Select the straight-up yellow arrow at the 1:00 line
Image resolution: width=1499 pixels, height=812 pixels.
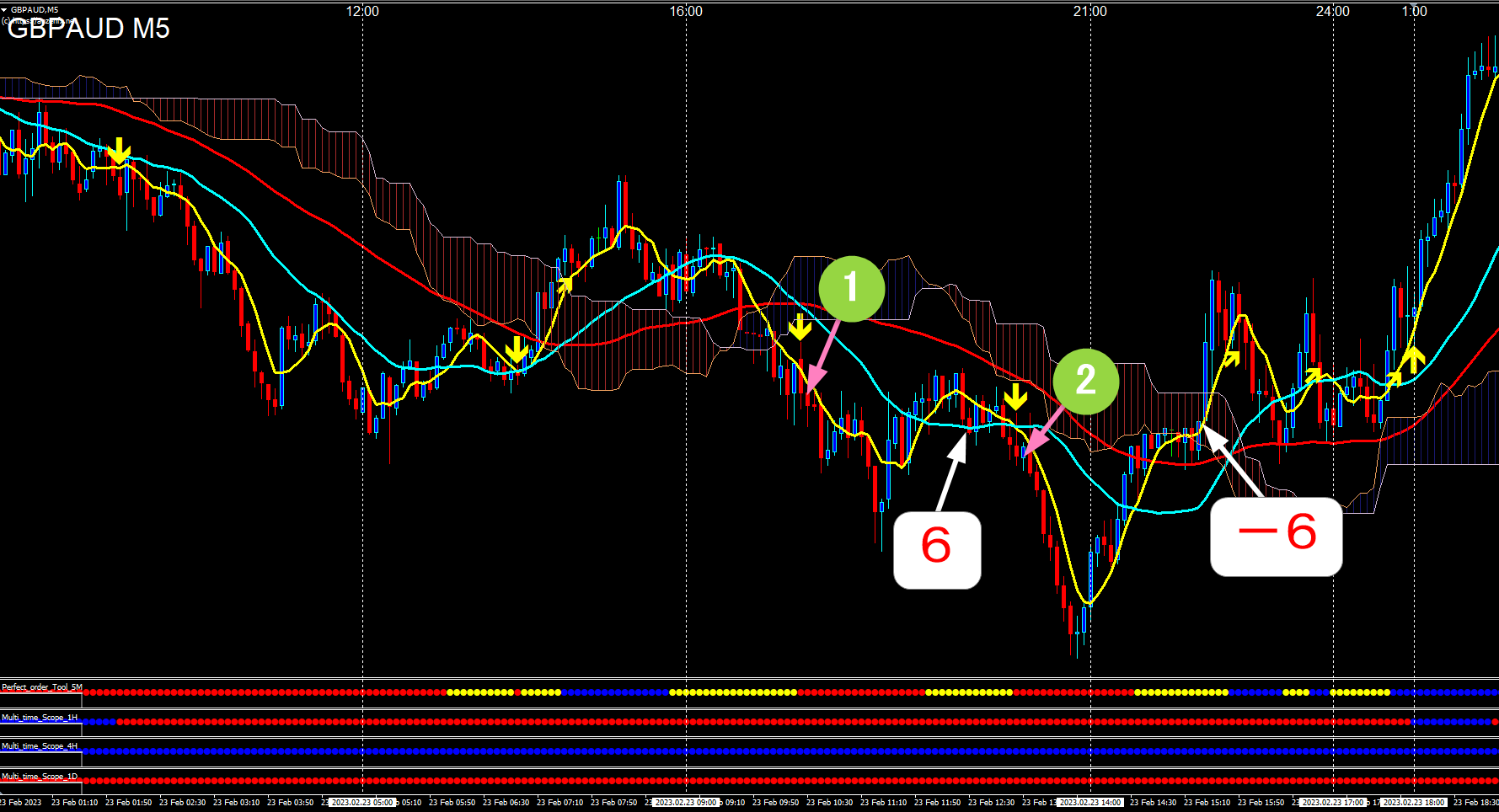(1414, 359)
